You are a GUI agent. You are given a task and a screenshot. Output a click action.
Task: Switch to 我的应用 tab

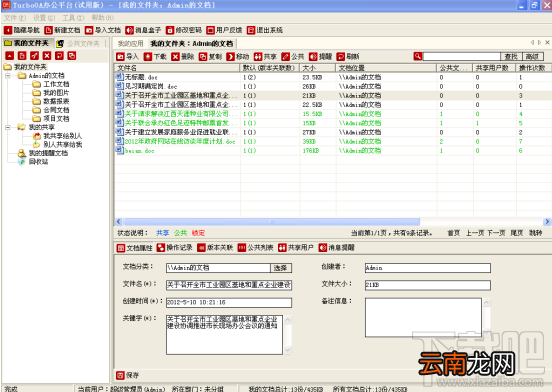tap(131, 44)
